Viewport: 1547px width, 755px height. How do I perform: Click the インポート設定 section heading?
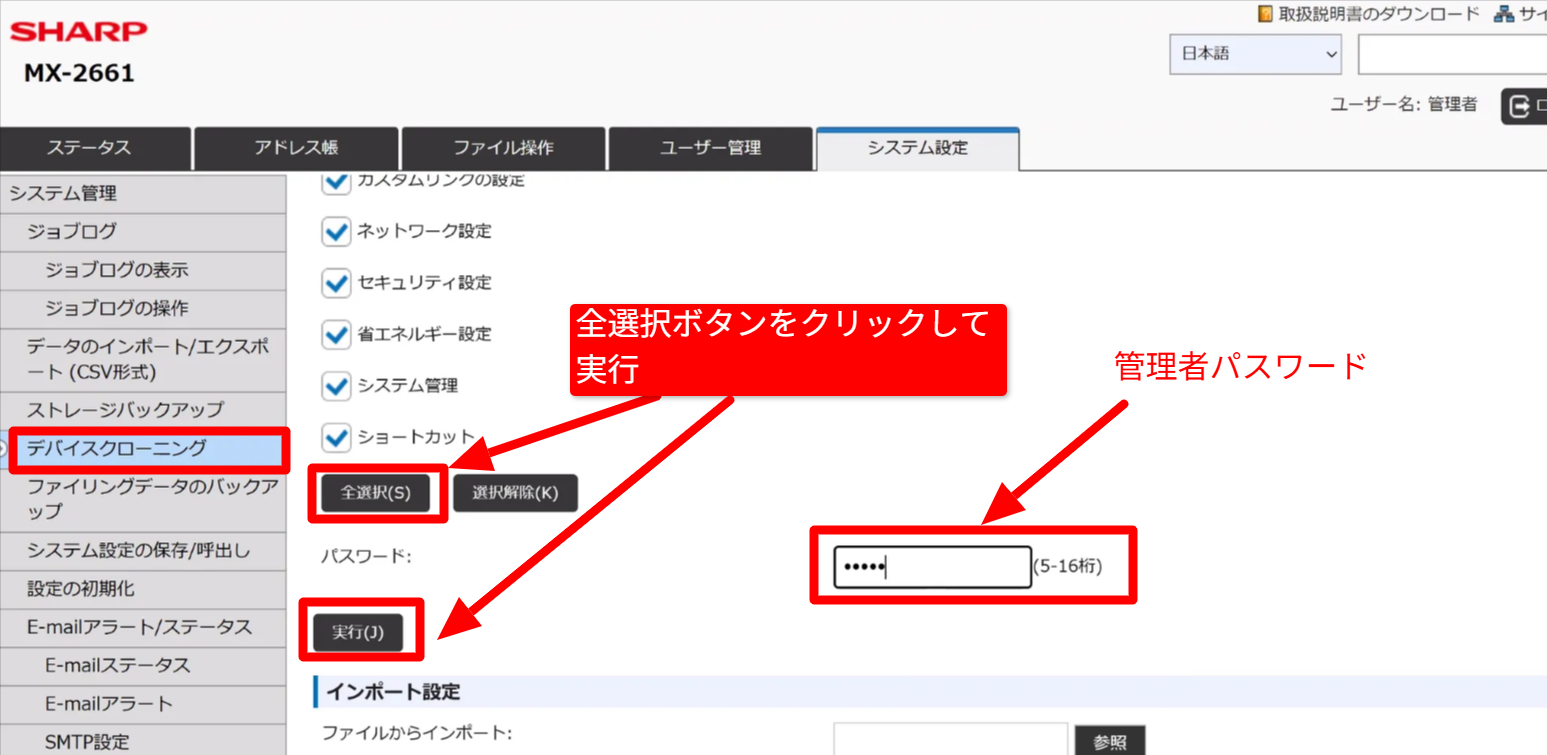392,692
